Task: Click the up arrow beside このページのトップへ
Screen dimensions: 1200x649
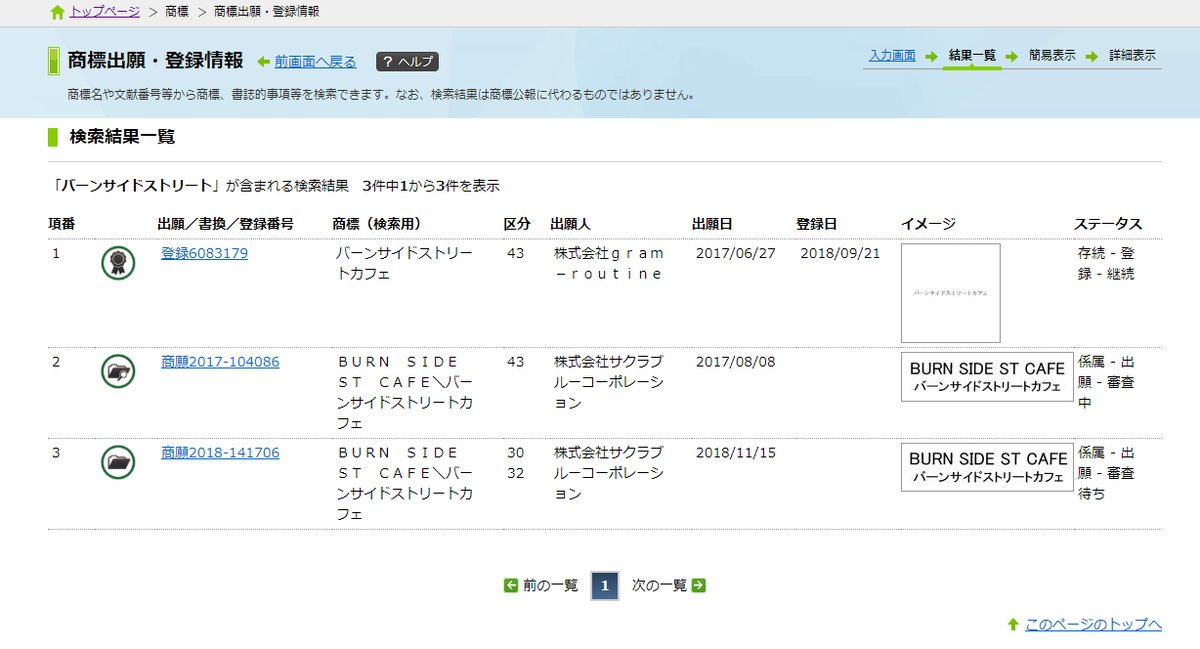Action: [x=1013, y=624]
